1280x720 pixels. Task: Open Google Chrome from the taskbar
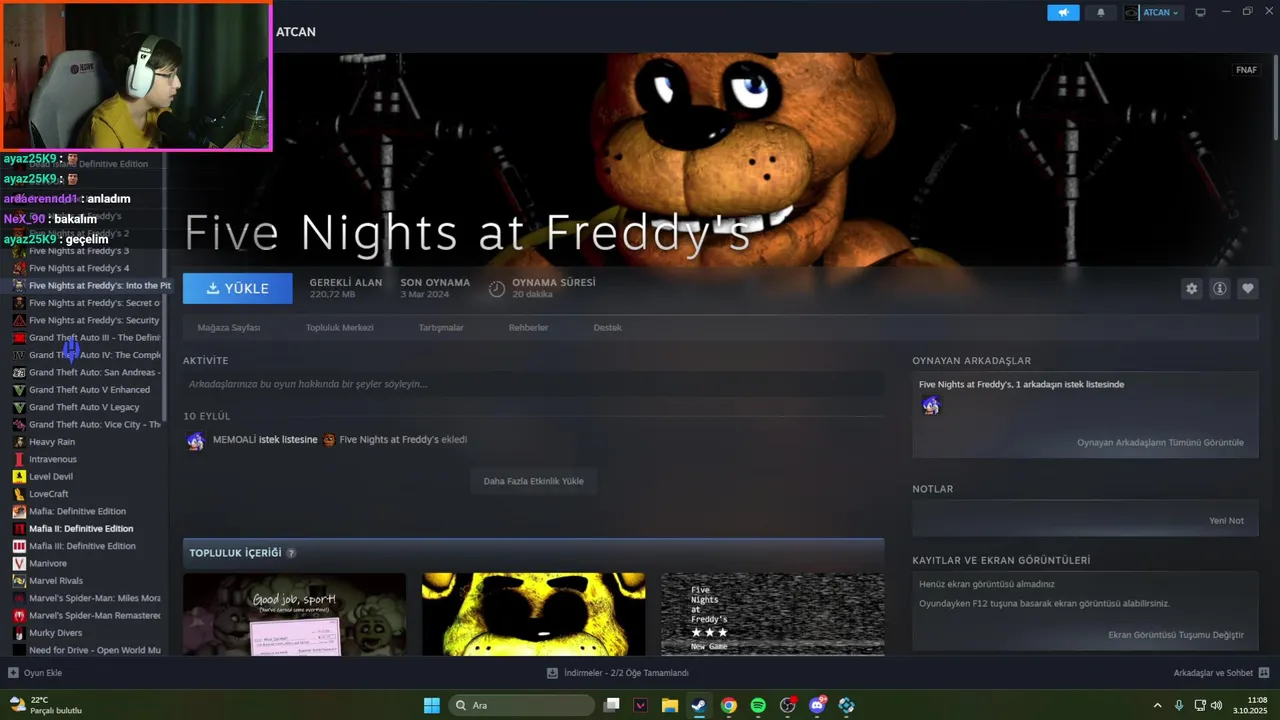click(x=729, y=705)
